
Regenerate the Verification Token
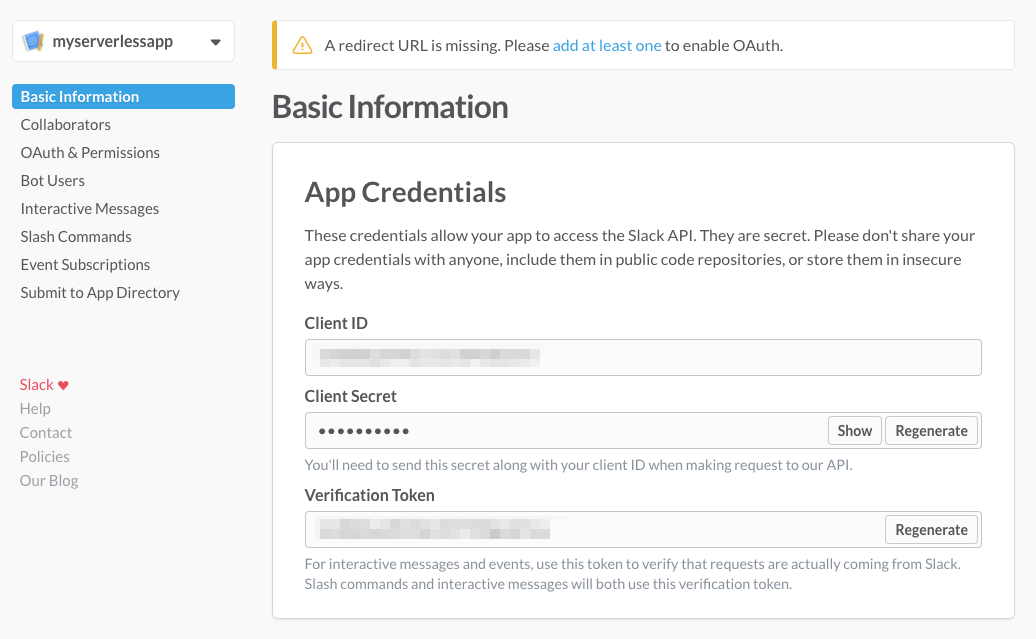931,530
